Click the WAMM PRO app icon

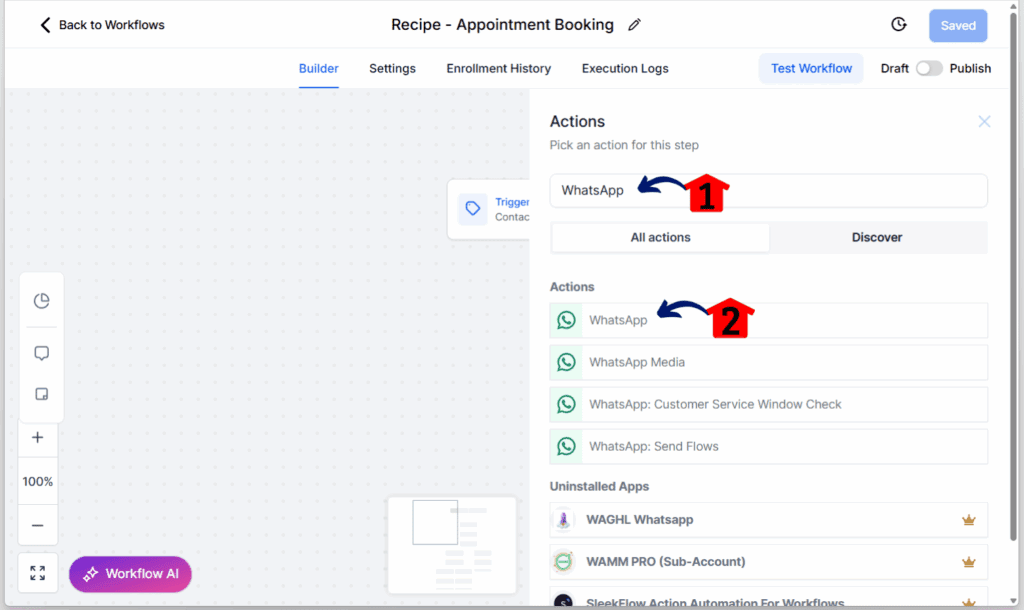(563, 562)
